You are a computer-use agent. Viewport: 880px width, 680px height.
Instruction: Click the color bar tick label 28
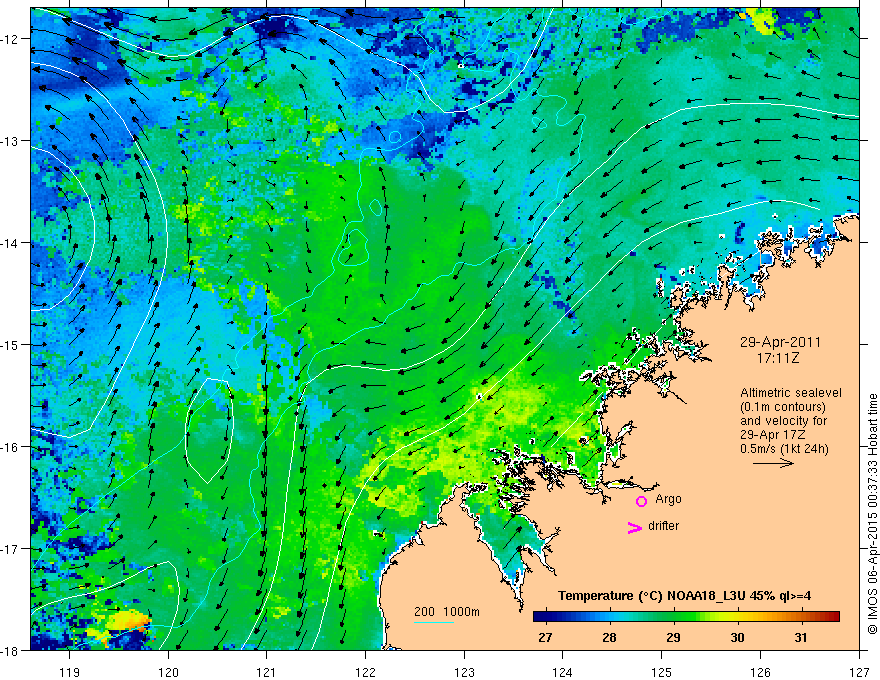coord(609,637)
